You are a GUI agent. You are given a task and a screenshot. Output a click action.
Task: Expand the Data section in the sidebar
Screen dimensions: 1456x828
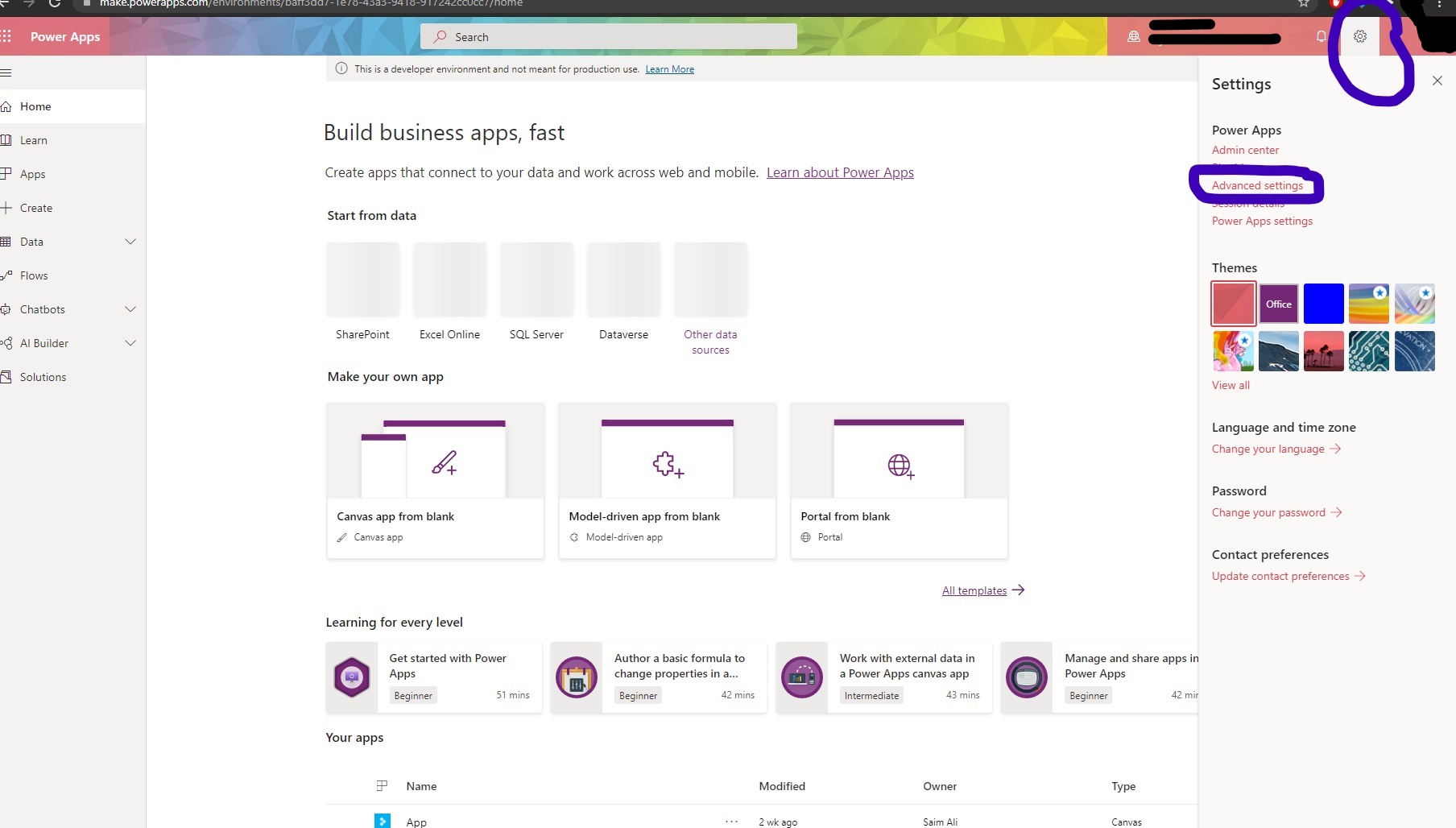click(131, 242)
